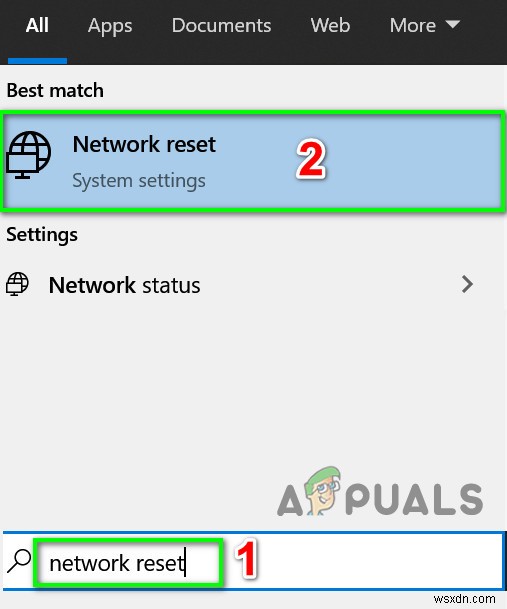Click the Network status globe icon
Image resolution: width=507 pixels, height=609 pixels.
[17, 284]
